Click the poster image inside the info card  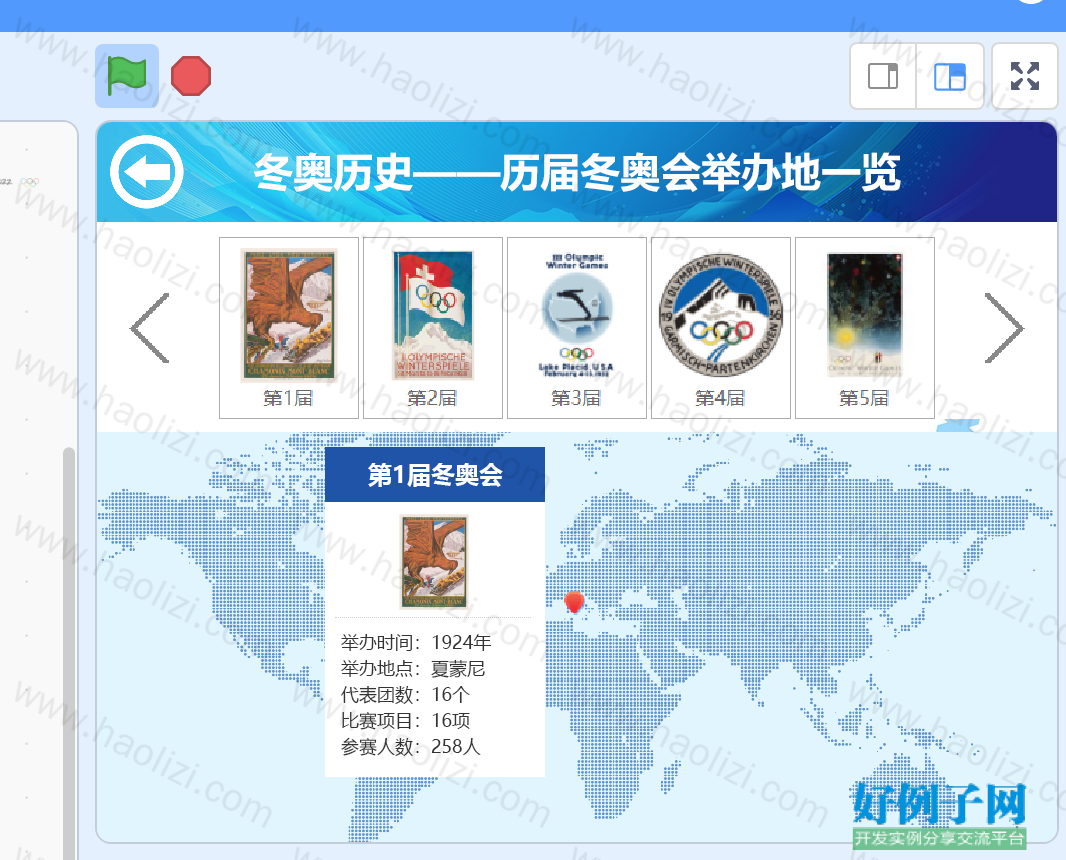tap(434, 562)
